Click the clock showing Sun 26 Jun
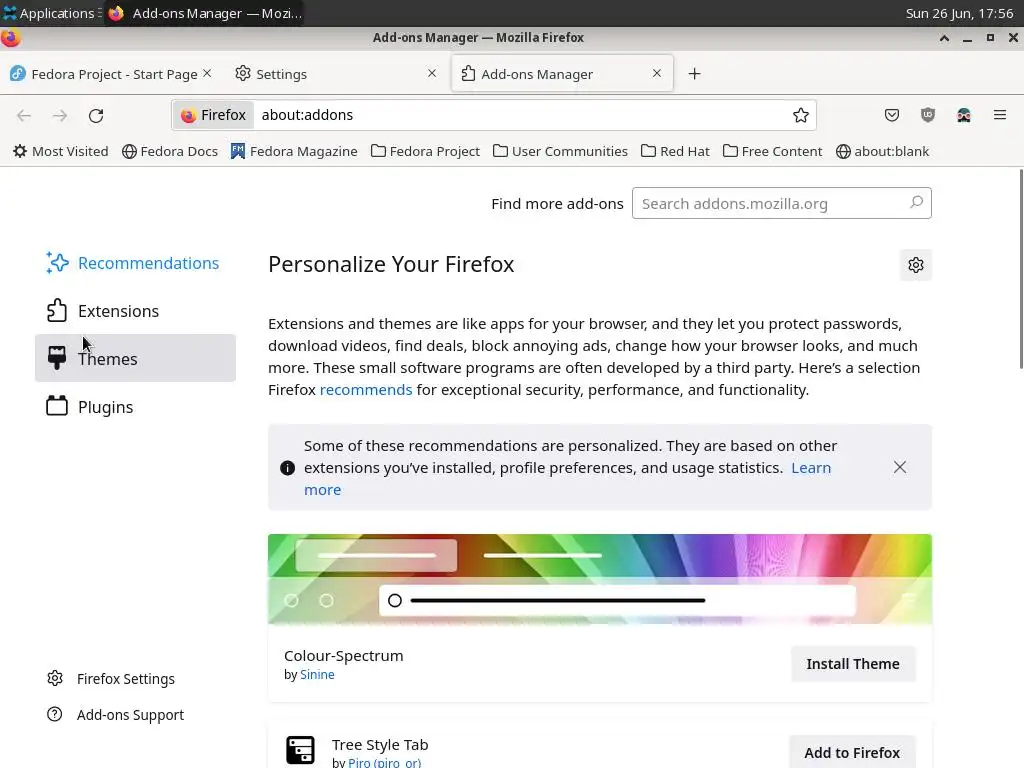The height and width of the screenshot is (768, 1024). (959, 13)
